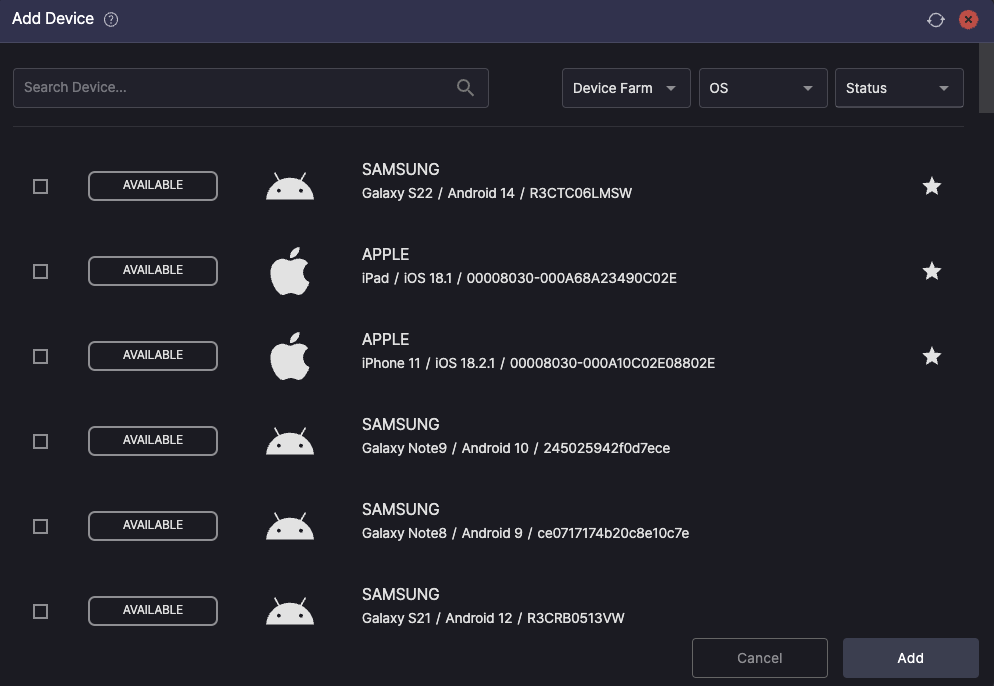This screenshot has width=994, height=686.
Task: Close the Add Device dialog
Action: pyautogui.click(x=967, y=20)
